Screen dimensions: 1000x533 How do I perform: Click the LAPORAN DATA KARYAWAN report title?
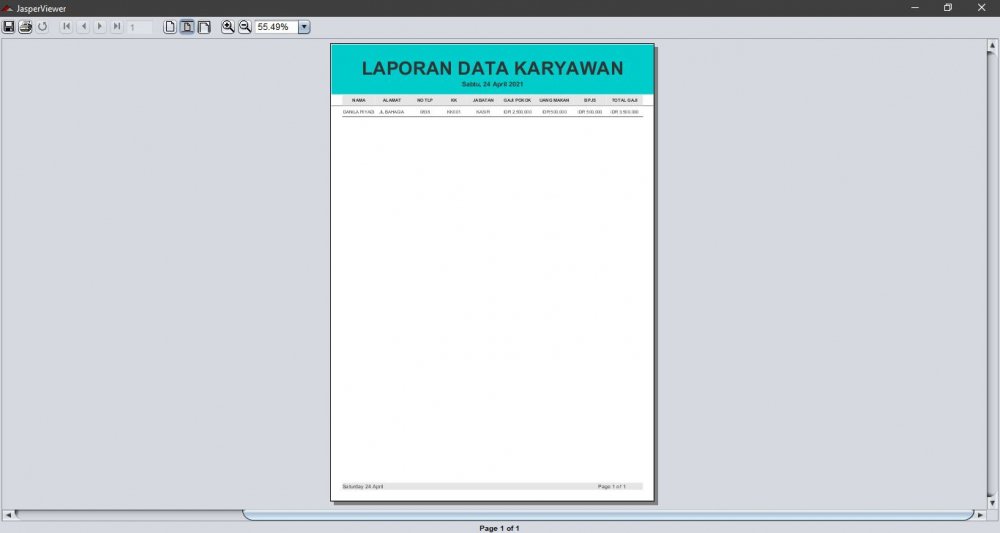[492, 68]
